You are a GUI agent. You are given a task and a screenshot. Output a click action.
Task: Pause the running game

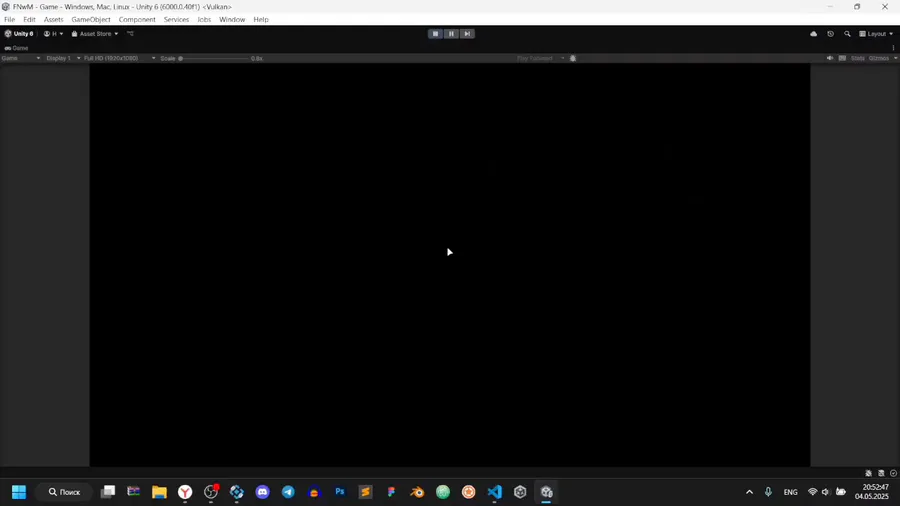click(x=451, y=34)
